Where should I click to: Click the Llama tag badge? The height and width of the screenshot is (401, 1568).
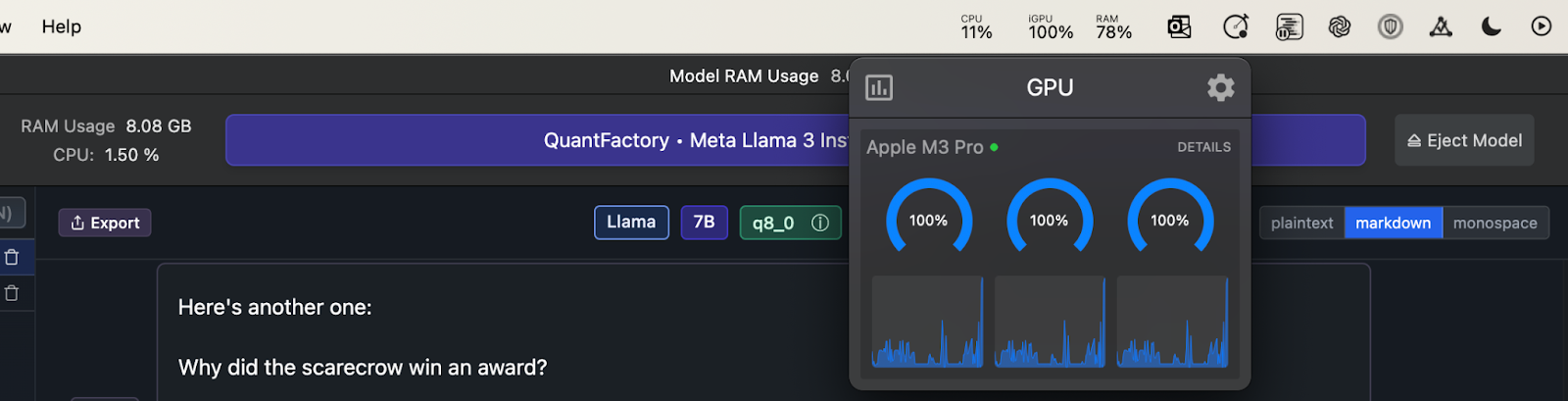click(631, 223)
